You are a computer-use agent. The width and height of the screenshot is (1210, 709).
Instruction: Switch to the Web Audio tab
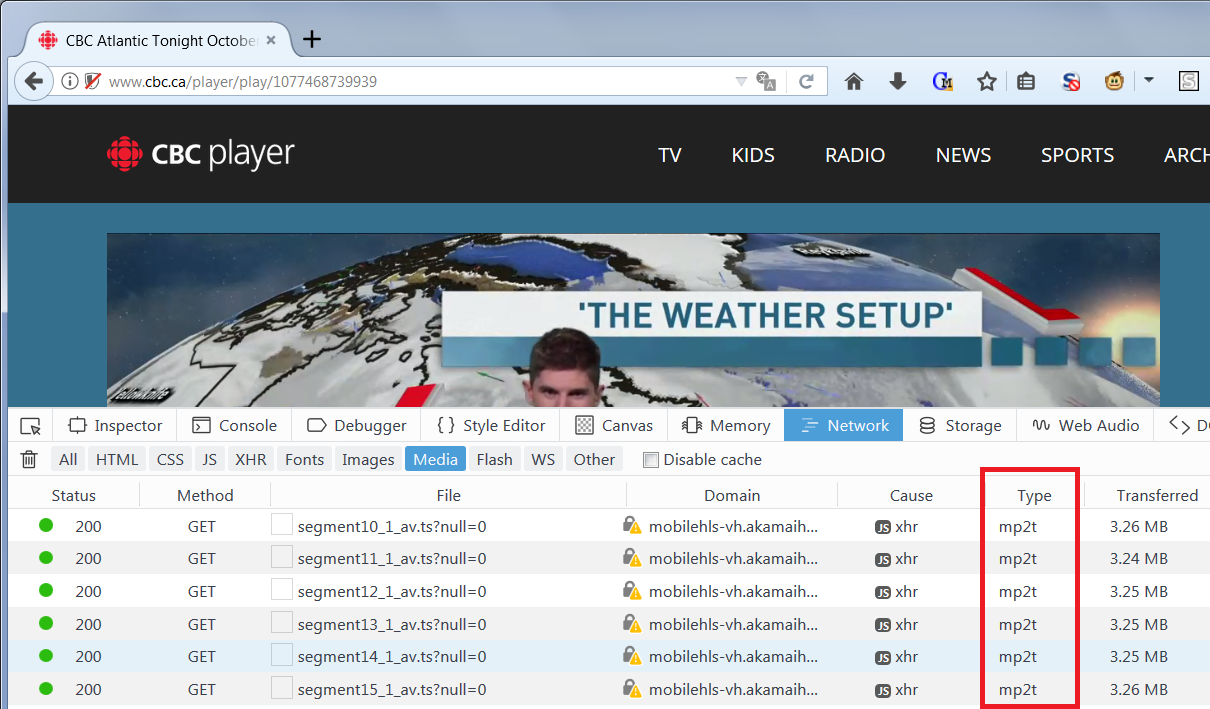(1086, 426)
